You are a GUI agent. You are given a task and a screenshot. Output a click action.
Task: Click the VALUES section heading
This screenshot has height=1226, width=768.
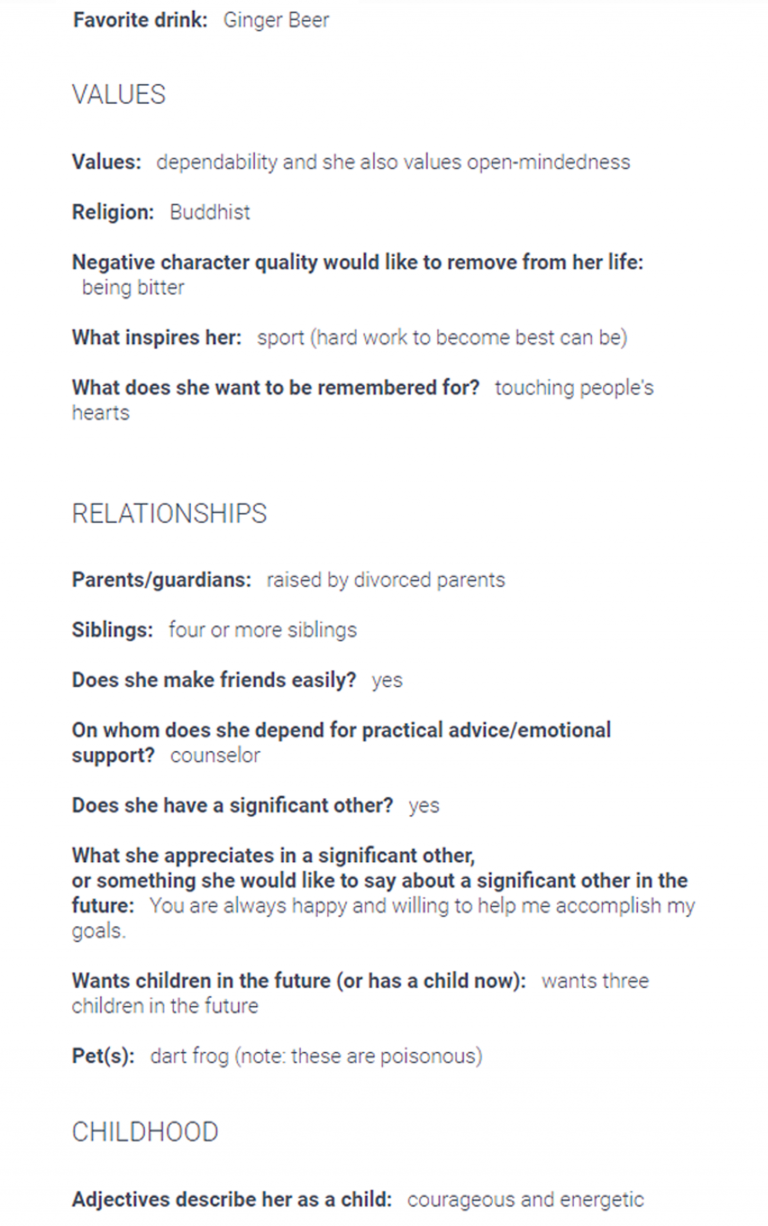tap(118, 95)
